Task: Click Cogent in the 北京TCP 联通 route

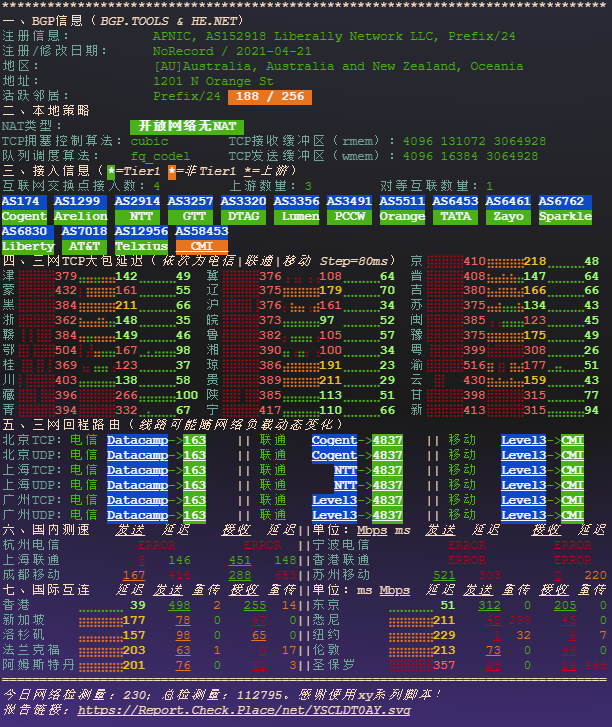Action: pyautogui.click(x=334, y=440)
